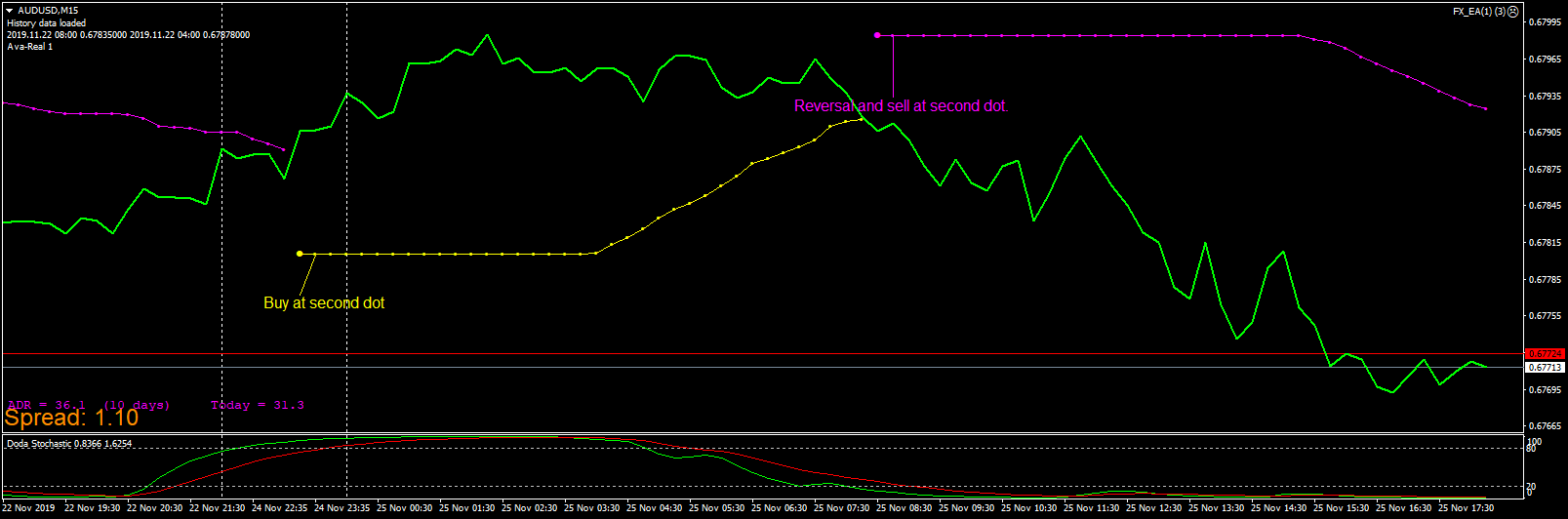Click the '25 Nov 05:30' time label
The height and width of the screenshot is (519, 1568).
[x=717, y=507]
